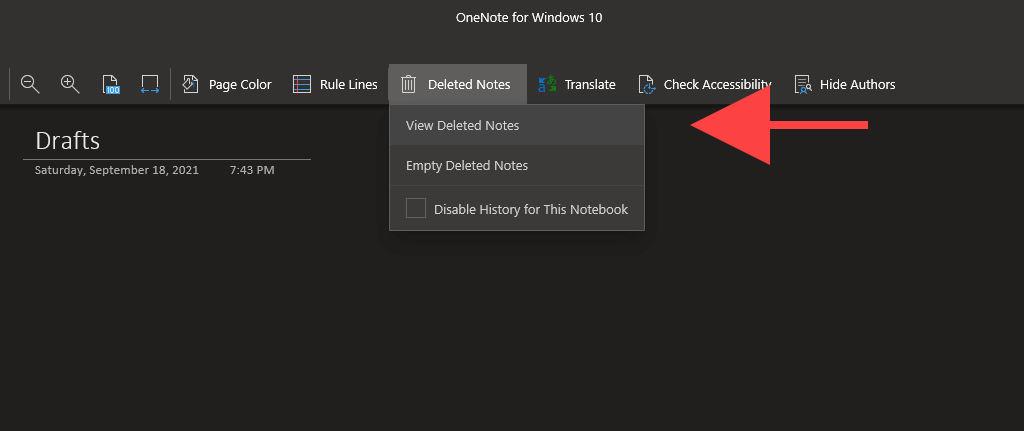Select View Deleted Notes menu entry
Viewport: 1024px width, 431px height.
pos(462,126)
